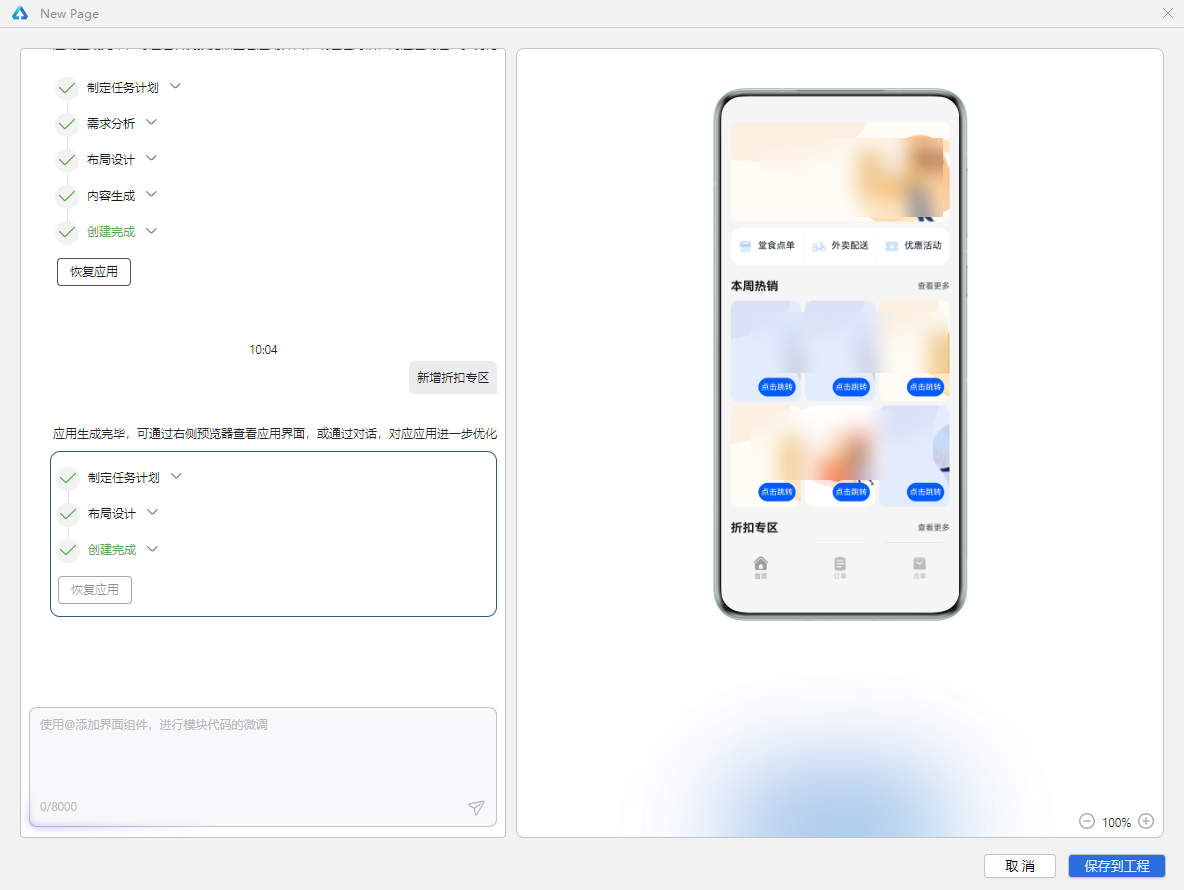Screen dimensions: 1184x890
Task: Expand 布局设计 chevron in the blue-outlined box
Action: 152,513
